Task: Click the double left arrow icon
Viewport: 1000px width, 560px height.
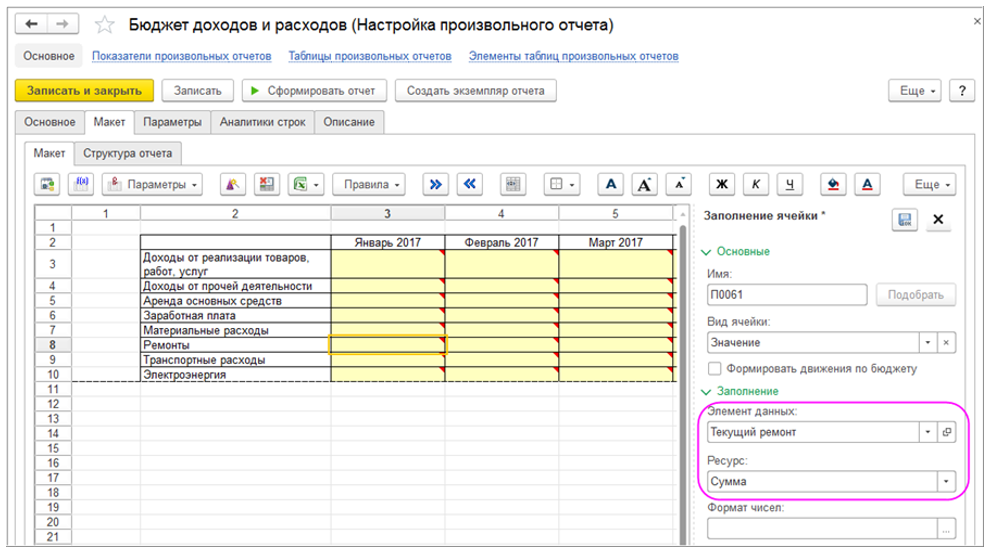Action: pyautogui.click(x=471, y=184)
